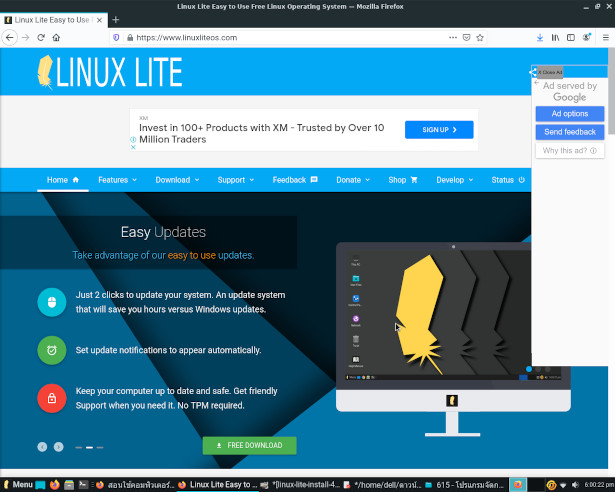Click the volume icon in system tray
Image resolution: width=615 pixels, height=492 pixels.
click(x=575, y=485)
